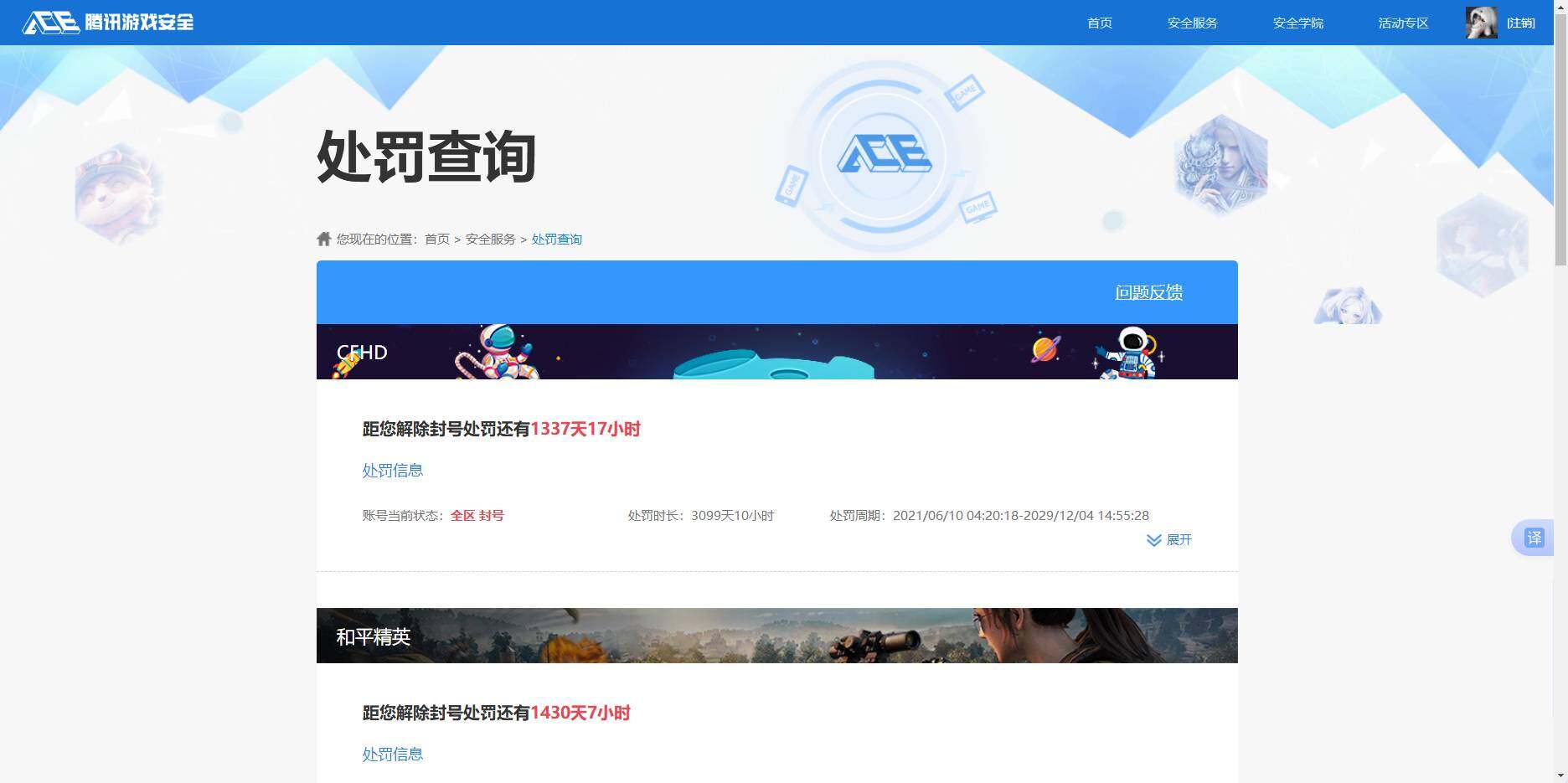Expand the CFHD punishment details via 展开

1179,540
